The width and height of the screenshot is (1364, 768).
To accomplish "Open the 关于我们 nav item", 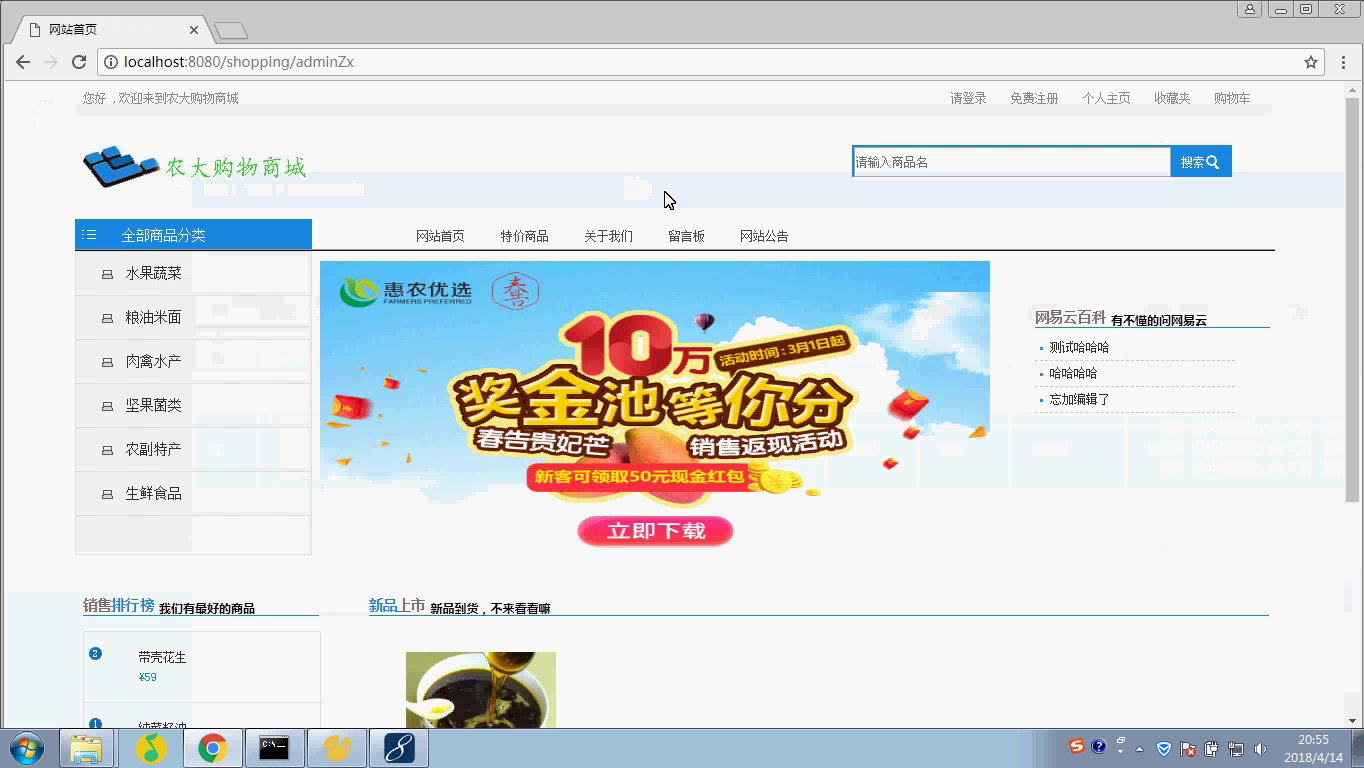I will pyautogui.click(x=608, y=236).
